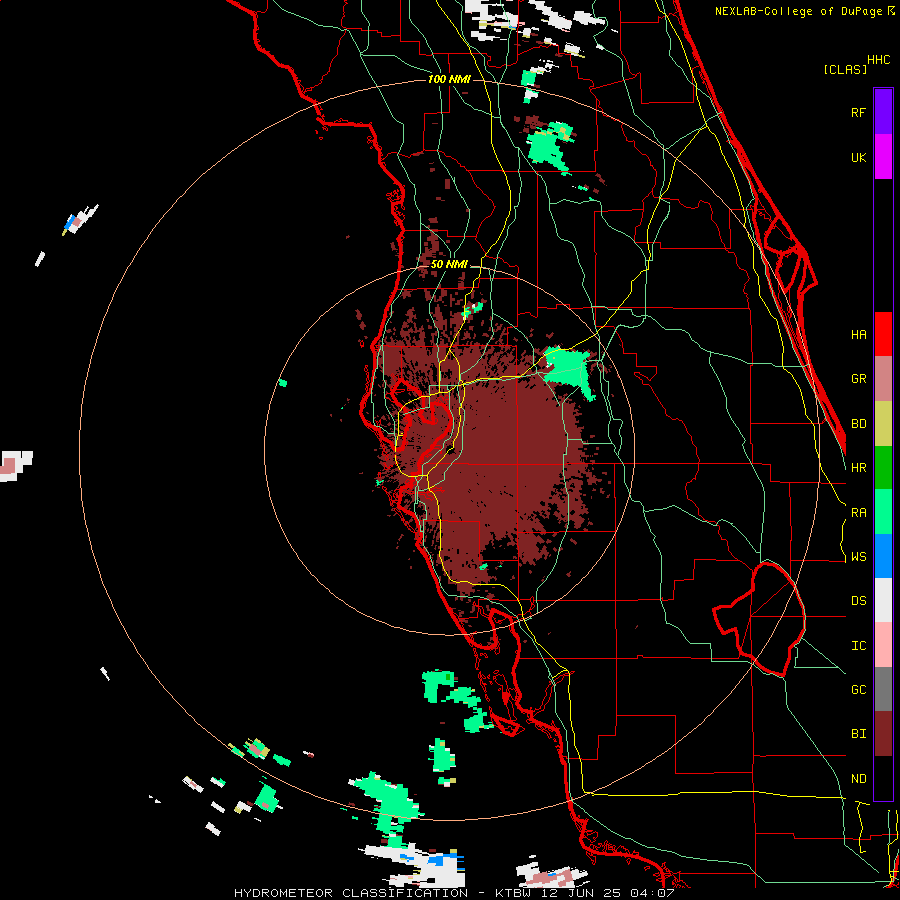Image resolution: width=900 pixels, height=900 pixels.
Task: Click the GC legend label
Action: pyautogui.click(x=859, y=690)
